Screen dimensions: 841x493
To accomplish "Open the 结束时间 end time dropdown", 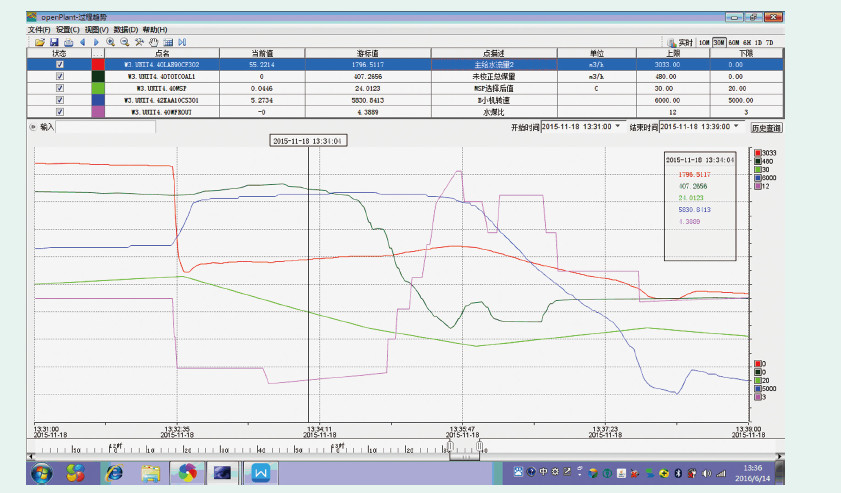I will point(737,127).
